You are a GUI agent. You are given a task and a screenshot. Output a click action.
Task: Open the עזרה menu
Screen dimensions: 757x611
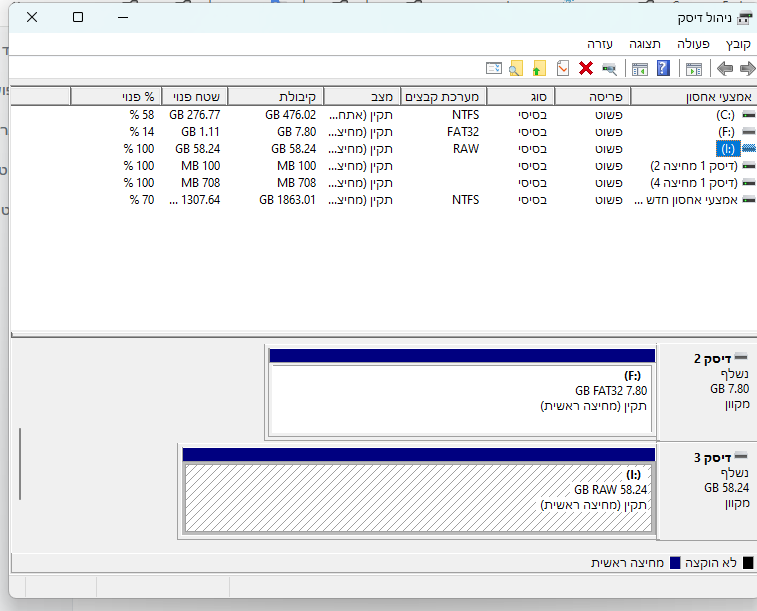(x=600, y=44)
